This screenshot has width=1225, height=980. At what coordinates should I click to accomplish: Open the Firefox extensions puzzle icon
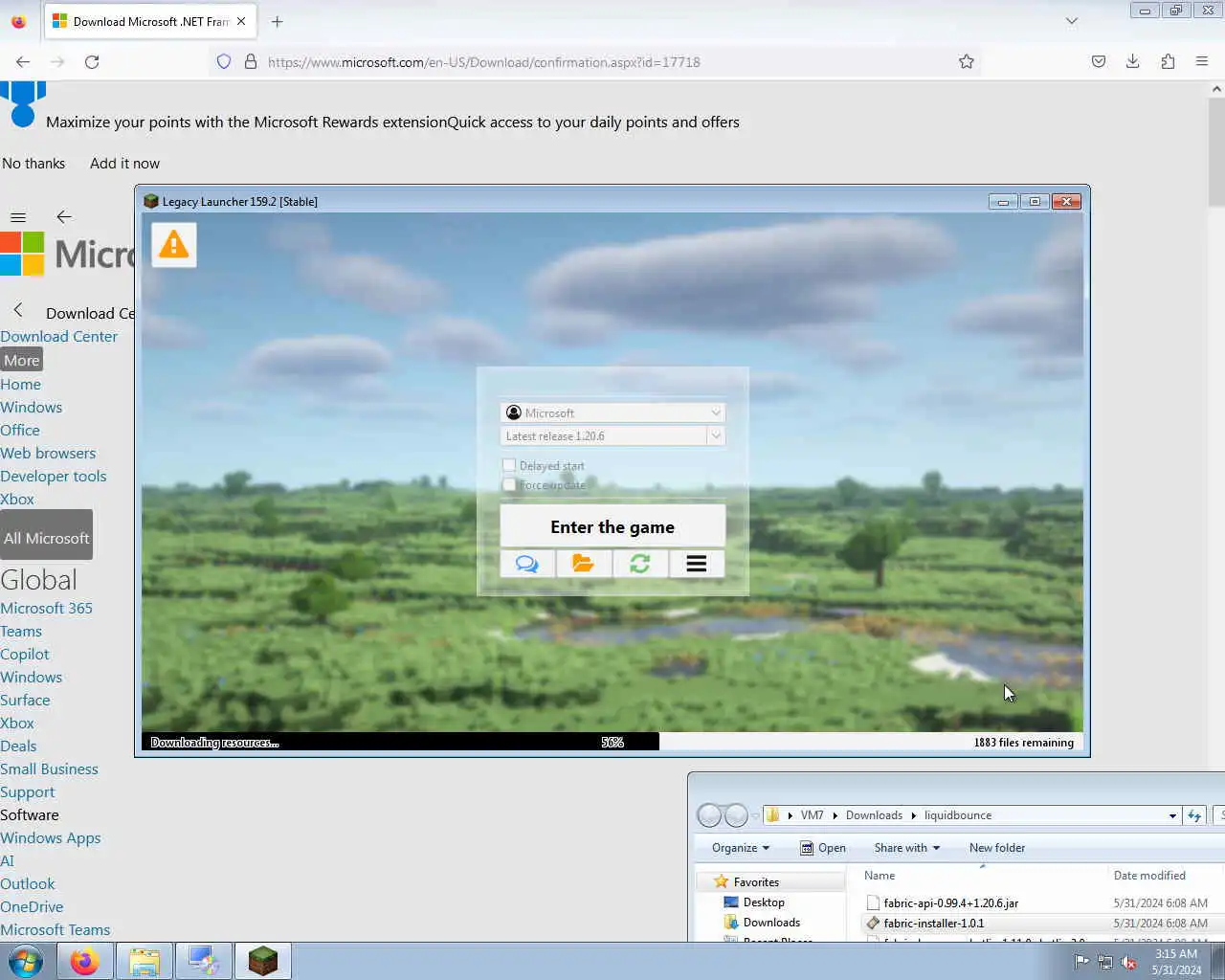[1168, 61]
